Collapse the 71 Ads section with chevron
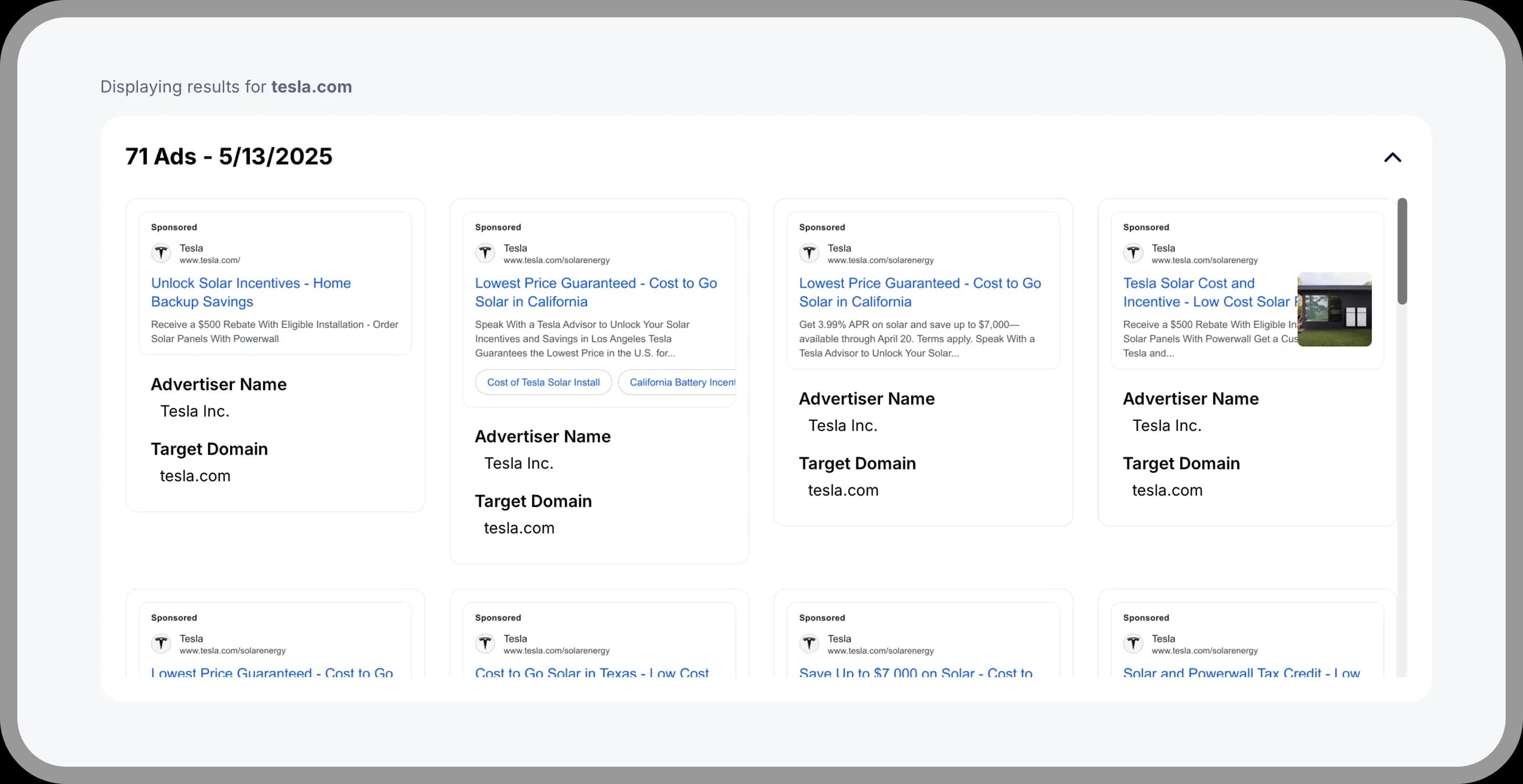 coord(1392,157)
